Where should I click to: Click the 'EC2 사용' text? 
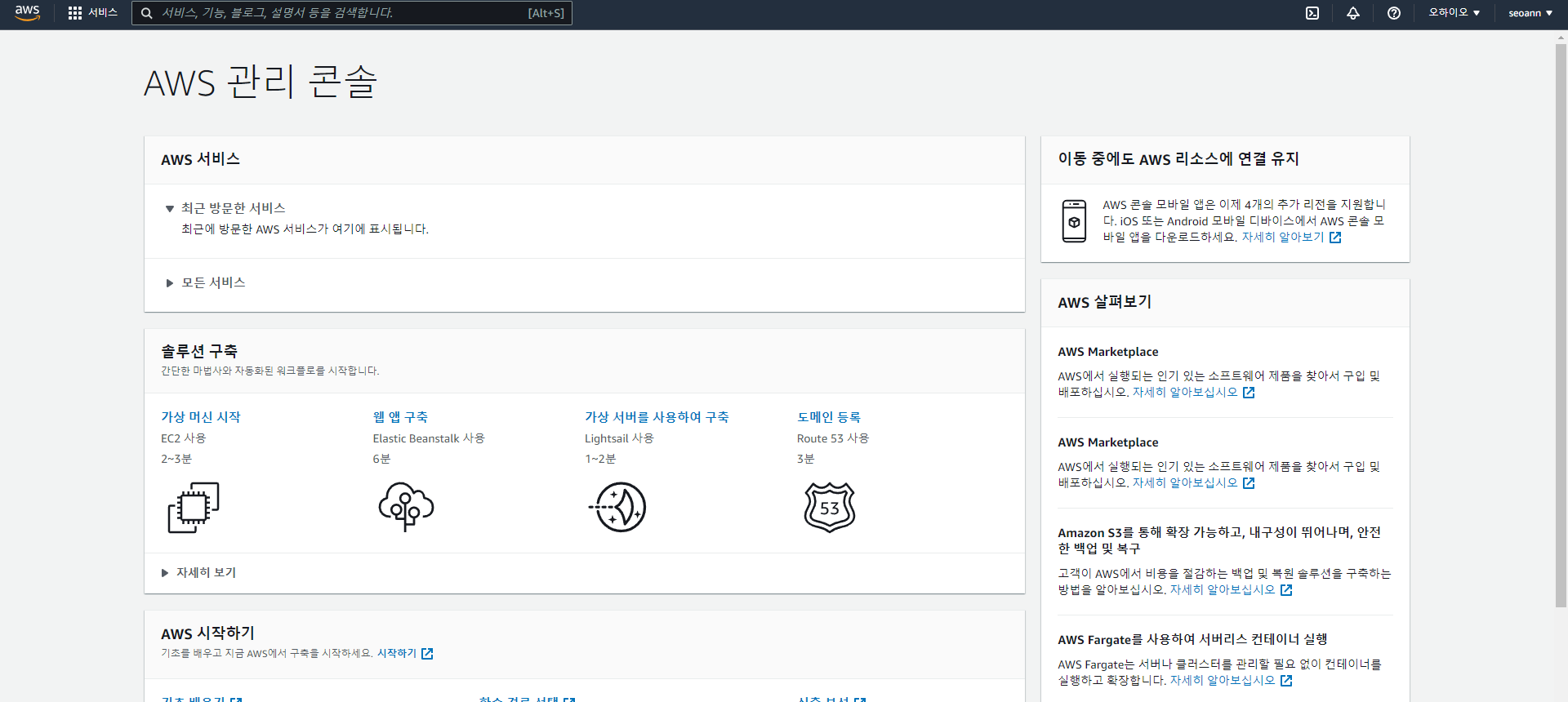point(184,438)
